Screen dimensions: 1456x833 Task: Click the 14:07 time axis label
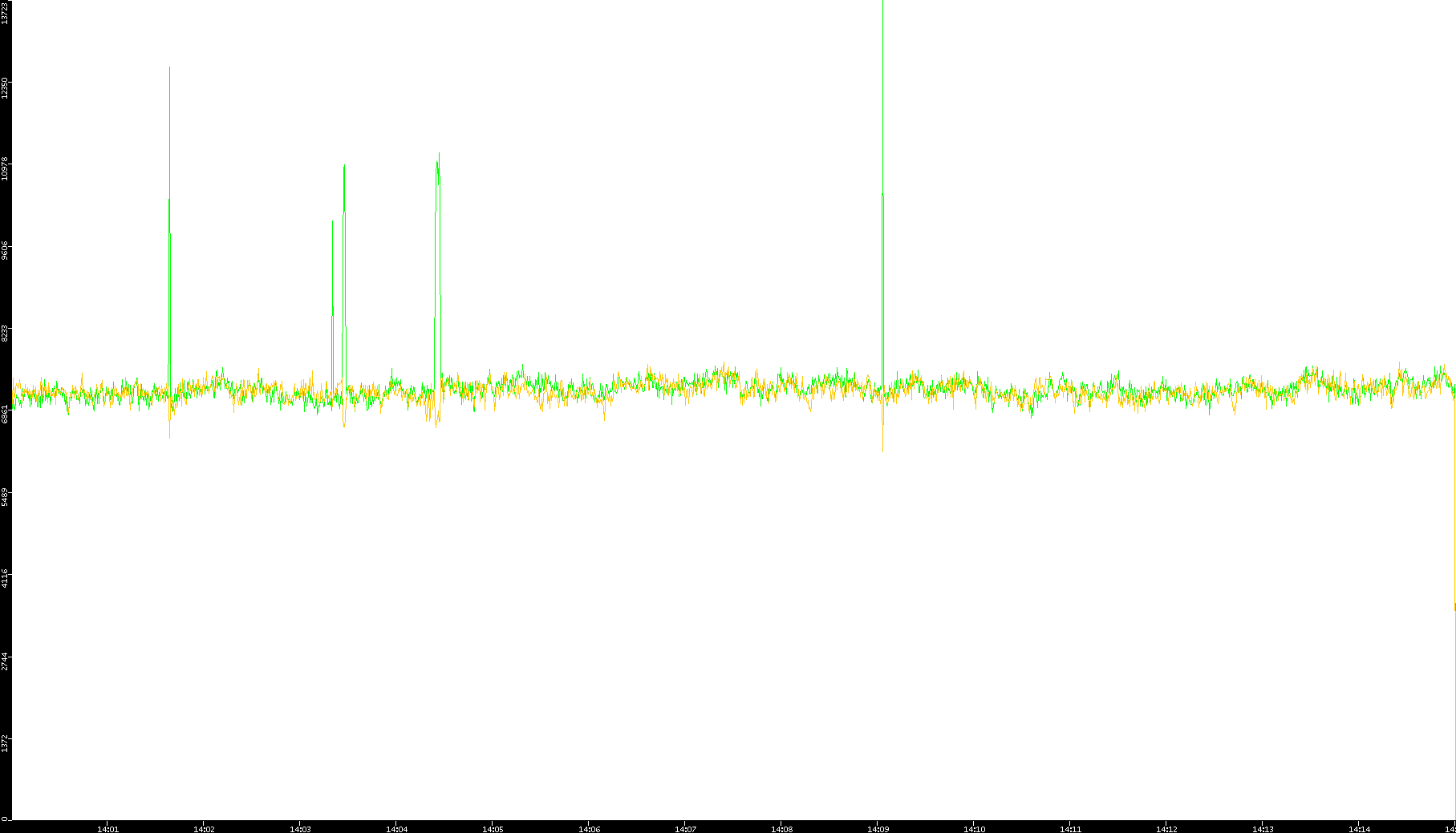point(685,829)
